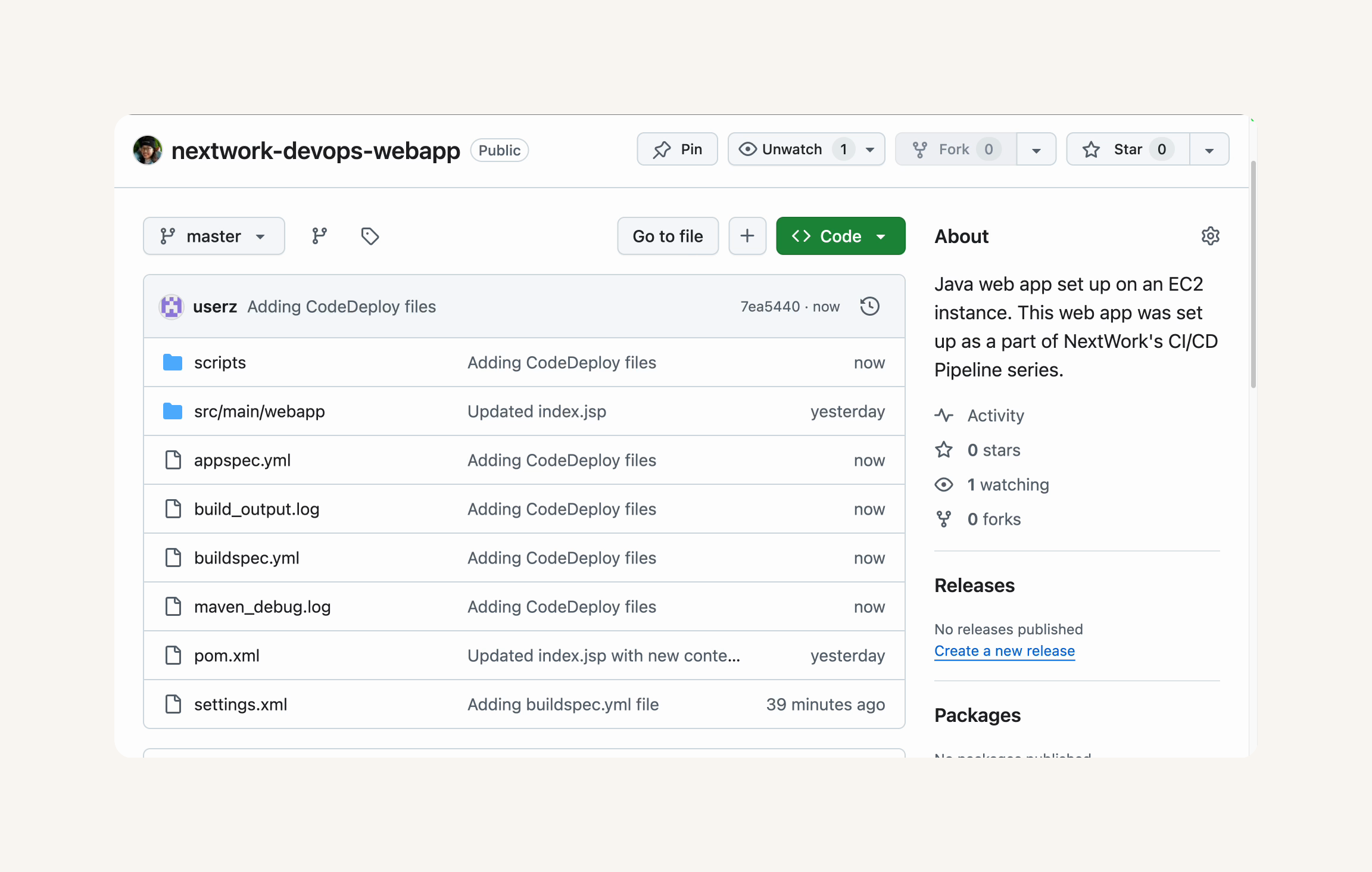
Task: Open latest commit message Adding CodeDeploy files
Action: coord(342,307)
